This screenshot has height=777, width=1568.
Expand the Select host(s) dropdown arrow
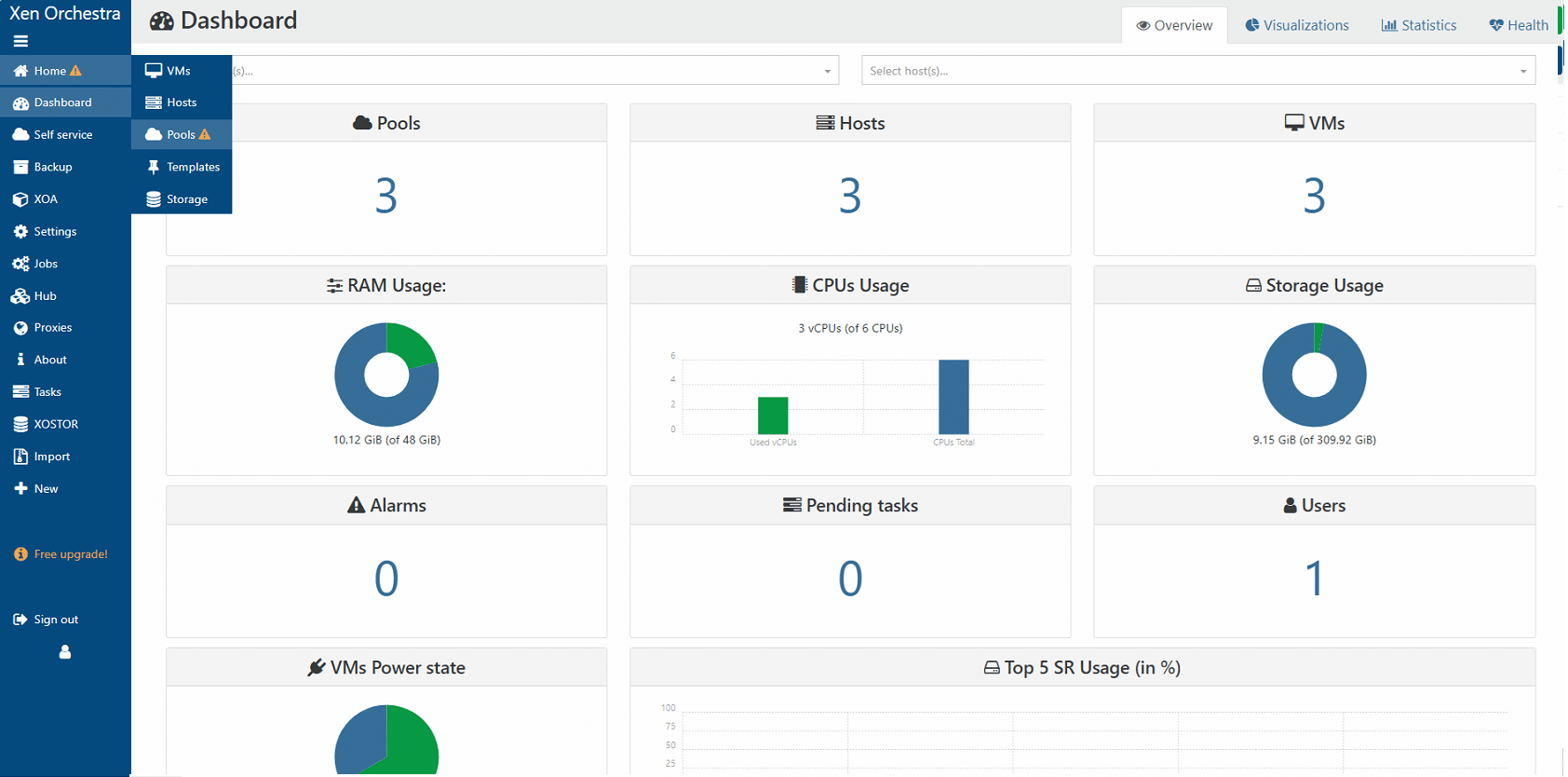pyautogui.click(x=1523, y=72)
